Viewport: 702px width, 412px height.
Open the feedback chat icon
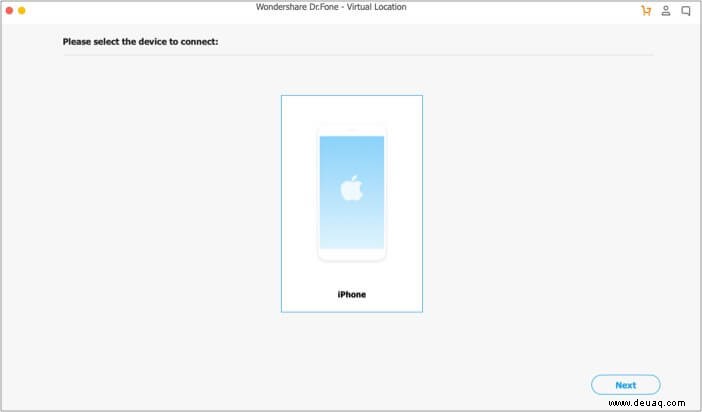[x=685, y=11]
